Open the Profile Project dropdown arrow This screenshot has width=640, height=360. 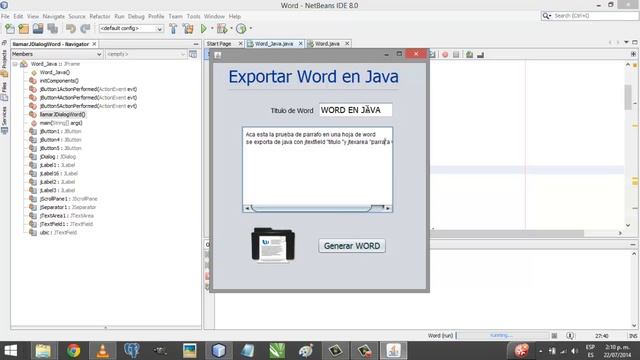click(x=251, y=29)
